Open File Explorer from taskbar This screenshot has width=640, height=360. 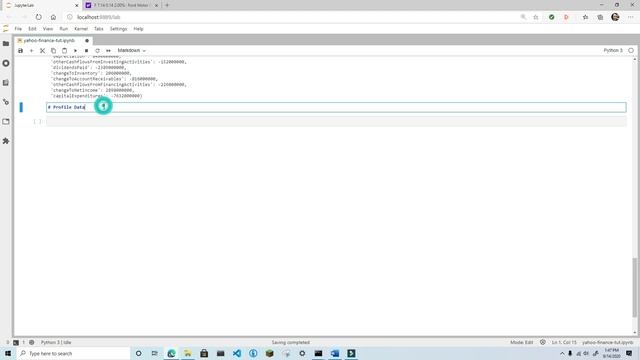click(x=188, y=353)
